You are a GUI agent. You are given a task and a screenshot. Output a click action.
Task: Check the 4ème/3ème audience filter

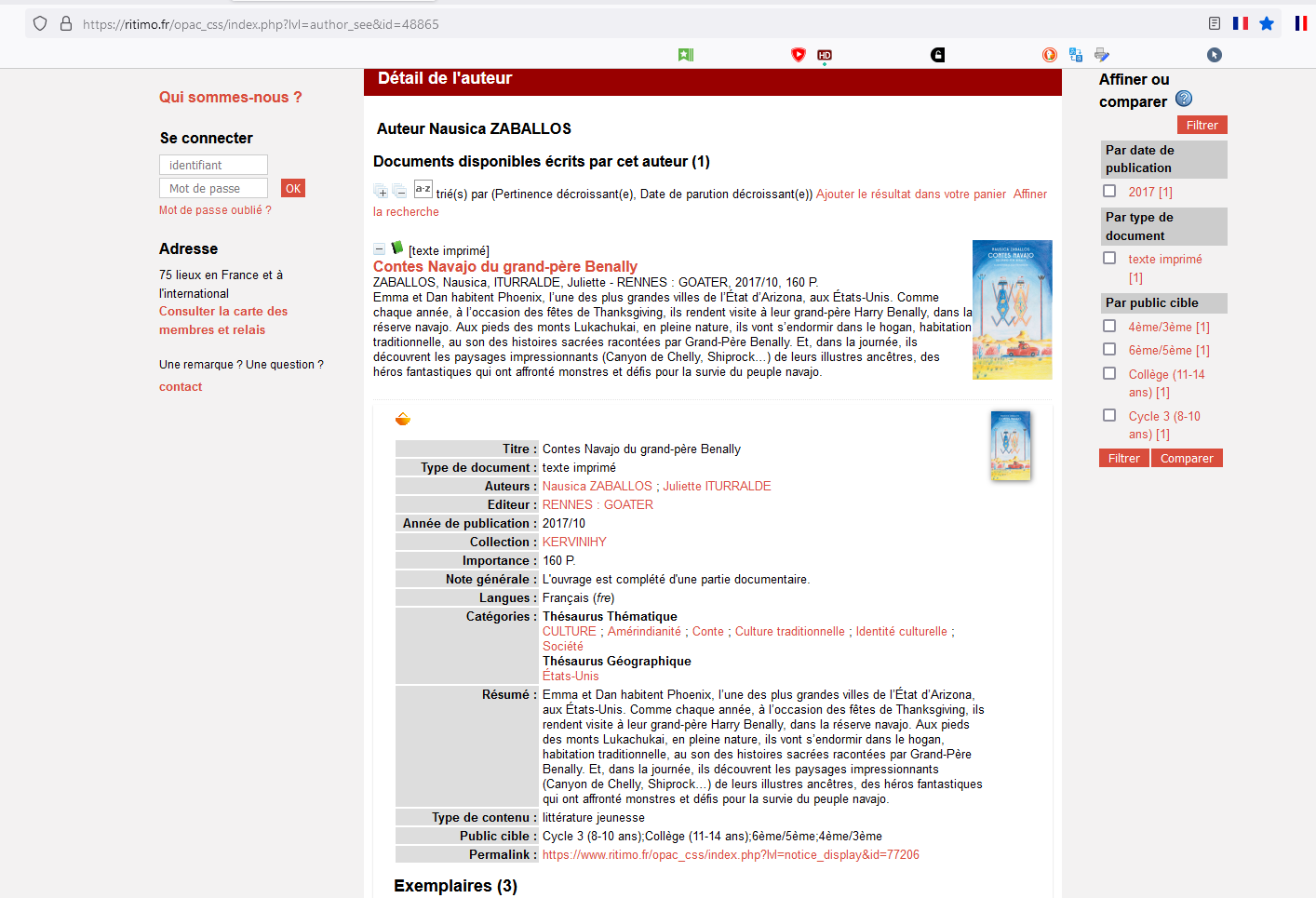click(x=1109, y=326)
